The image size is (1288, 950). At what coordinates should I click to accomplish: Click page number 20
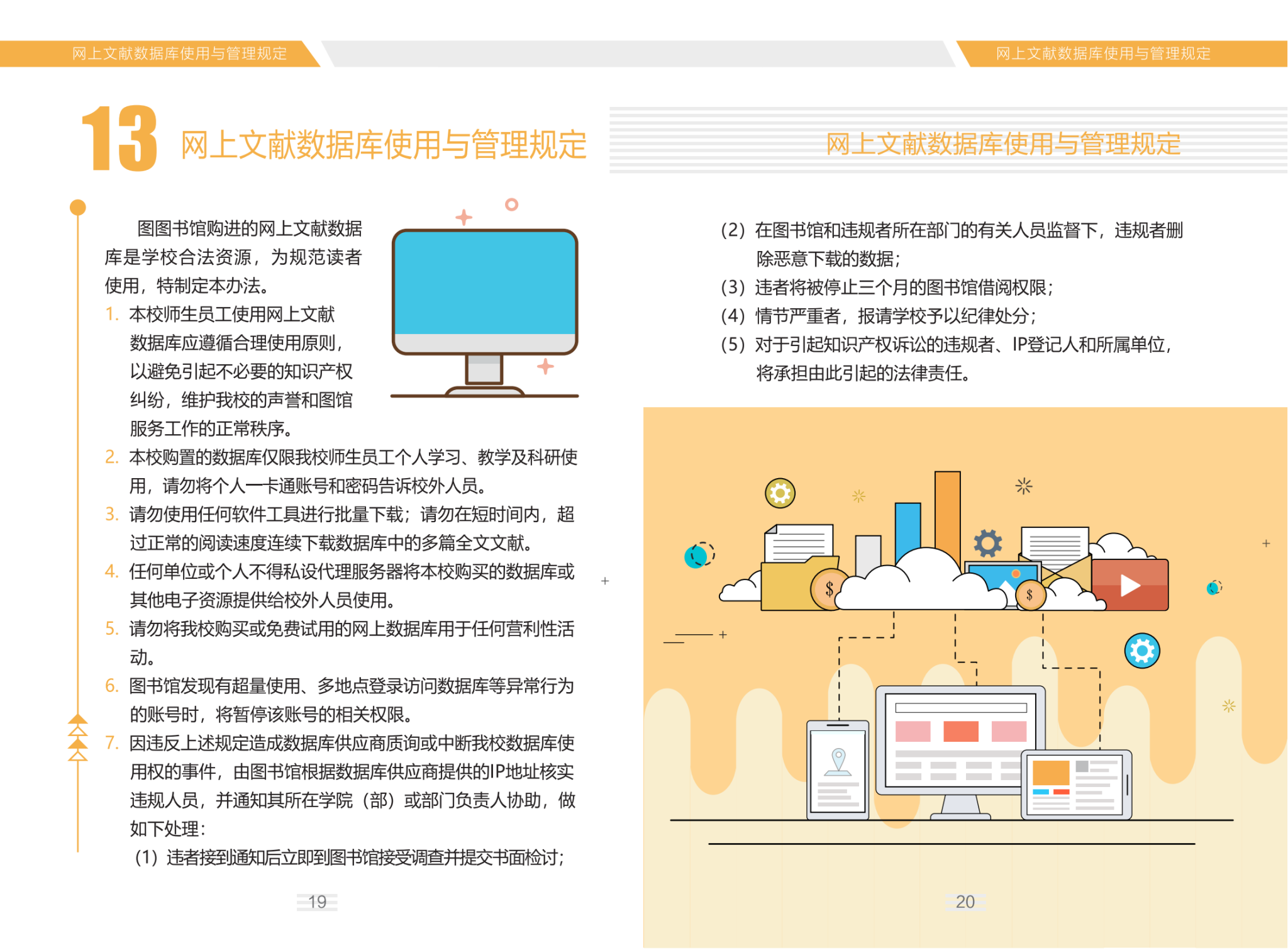(x=965, y=902)
